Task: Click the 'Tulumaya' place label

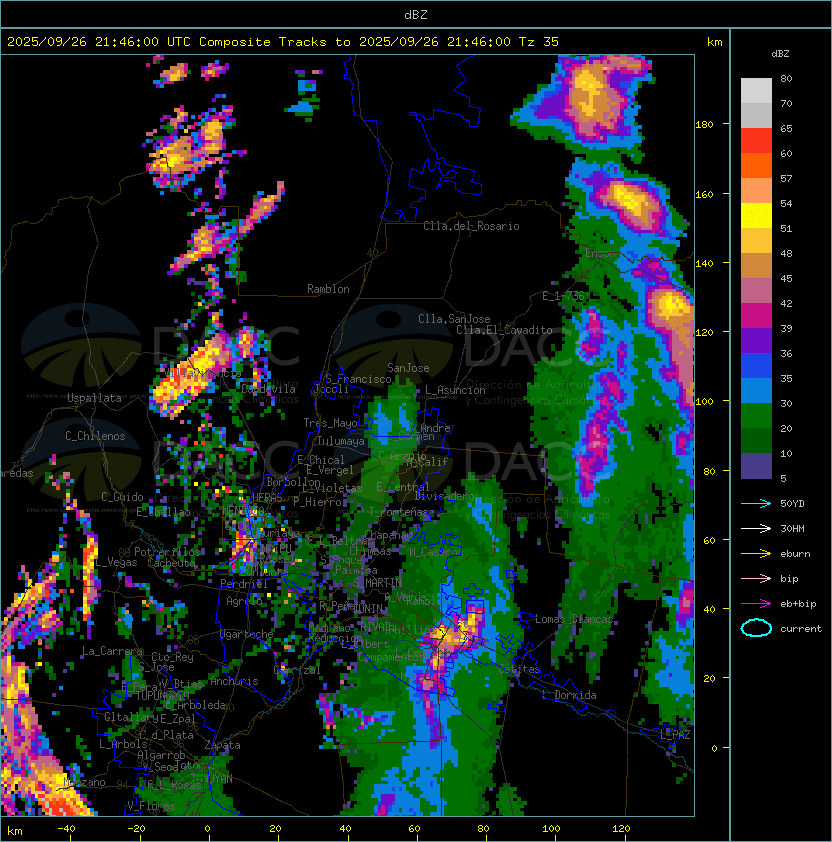Action: [341, 441]
